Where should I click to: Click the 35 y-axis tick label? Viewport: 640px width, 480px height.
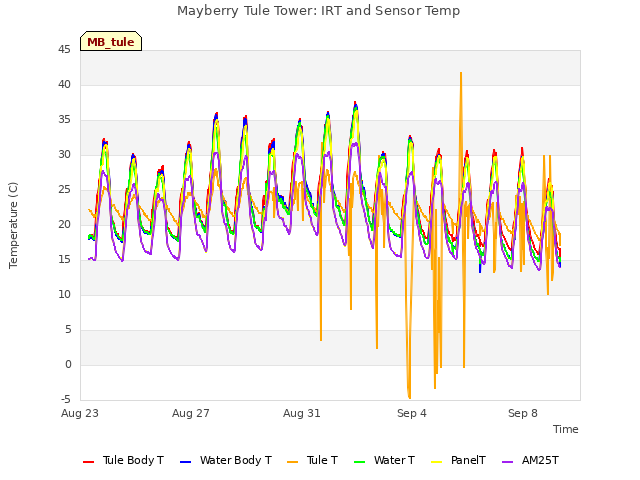click(64, 120)
